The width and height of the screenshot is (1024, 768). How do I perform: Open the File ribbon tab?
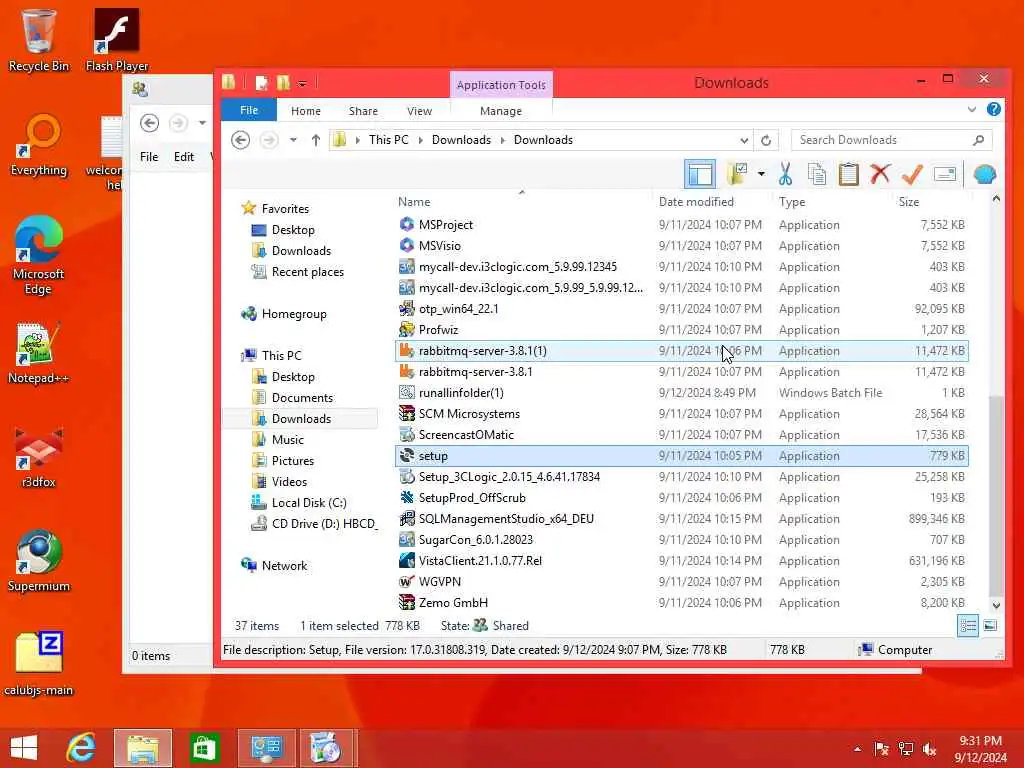[249, 110]
